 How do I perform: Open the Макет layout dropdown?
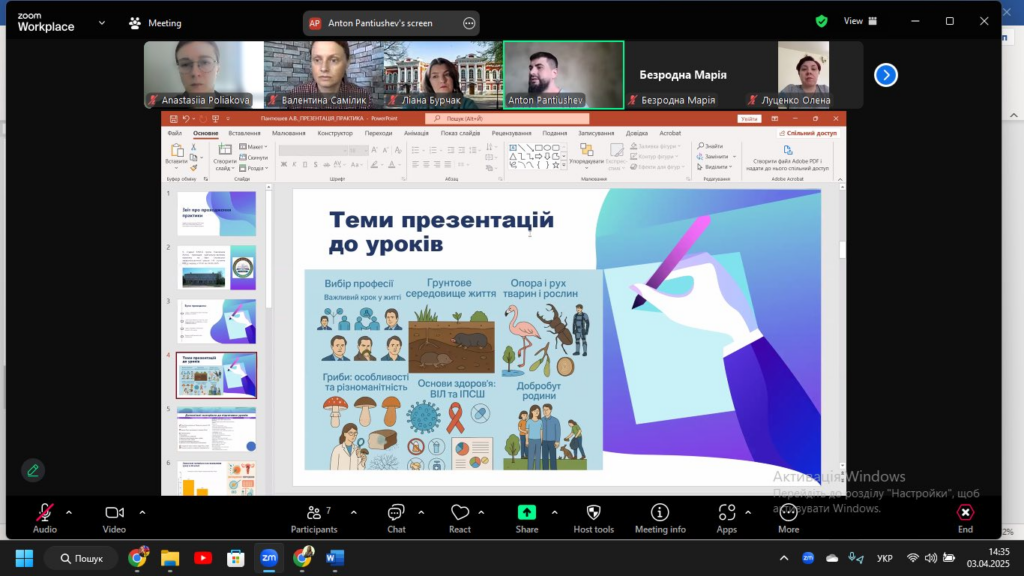253,147
